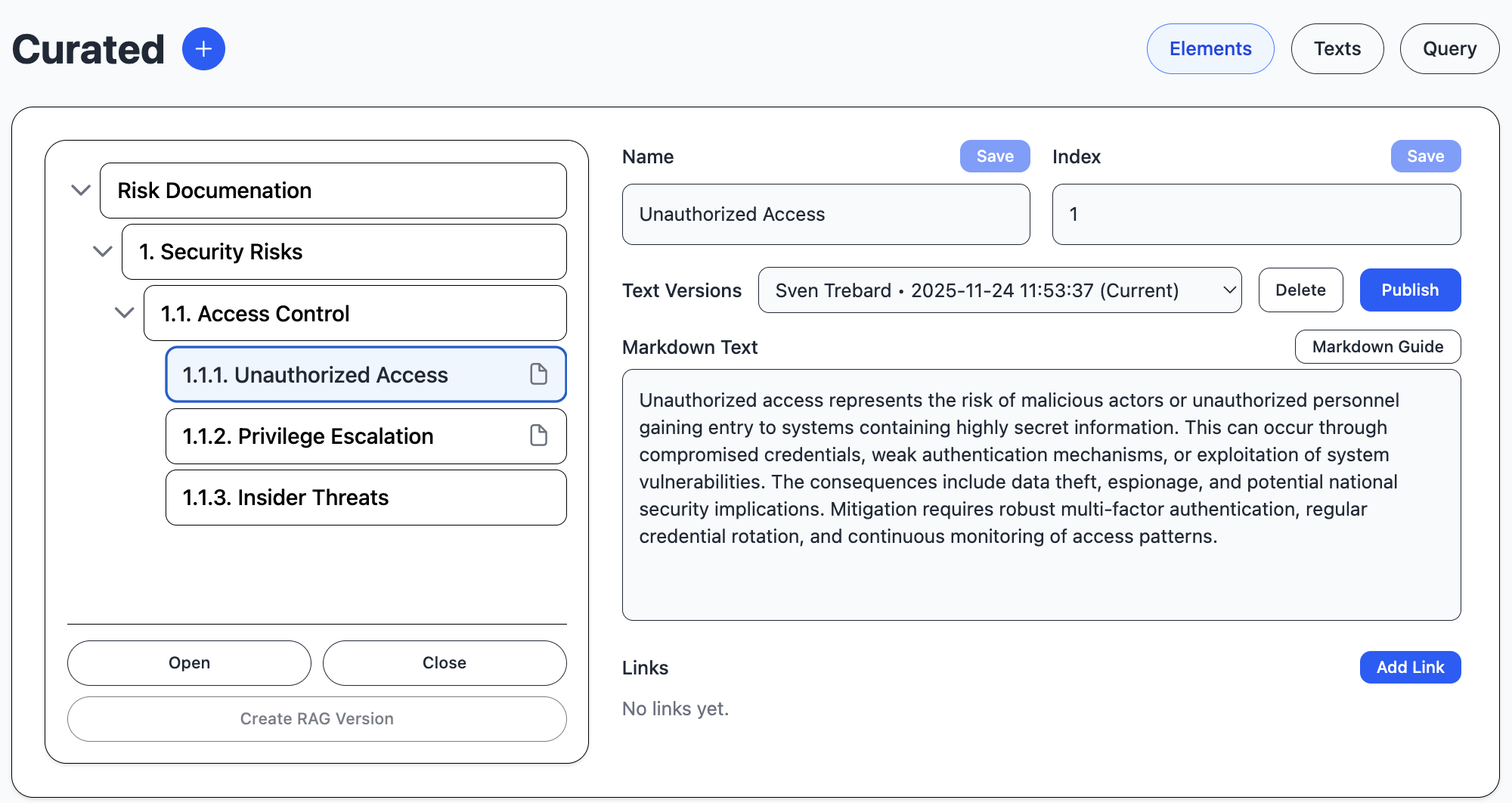This screenshot has height=803, width=1512.
Task: Click document icon on Unauthorized Access item
Action: pyautogui.click(x=538, y=374)
